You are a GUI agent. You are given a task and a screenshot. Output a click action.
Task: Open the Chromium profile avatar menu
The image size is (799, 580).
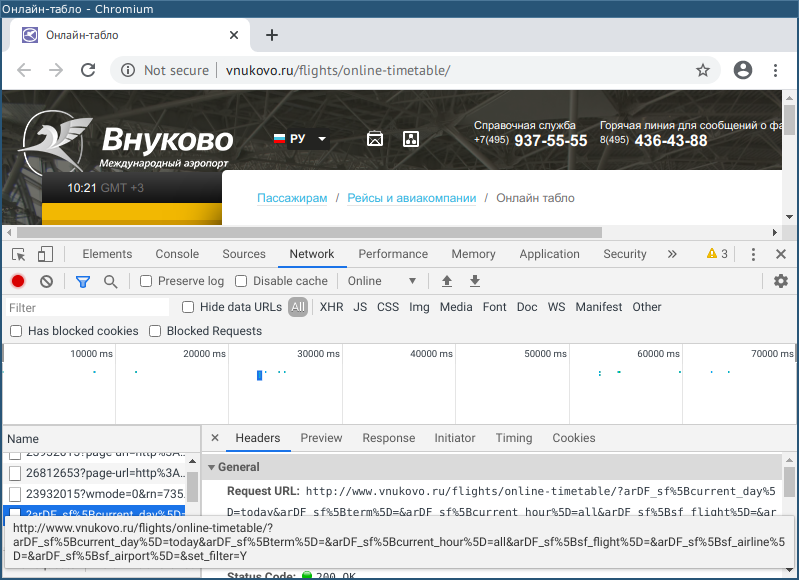[742, 70]
